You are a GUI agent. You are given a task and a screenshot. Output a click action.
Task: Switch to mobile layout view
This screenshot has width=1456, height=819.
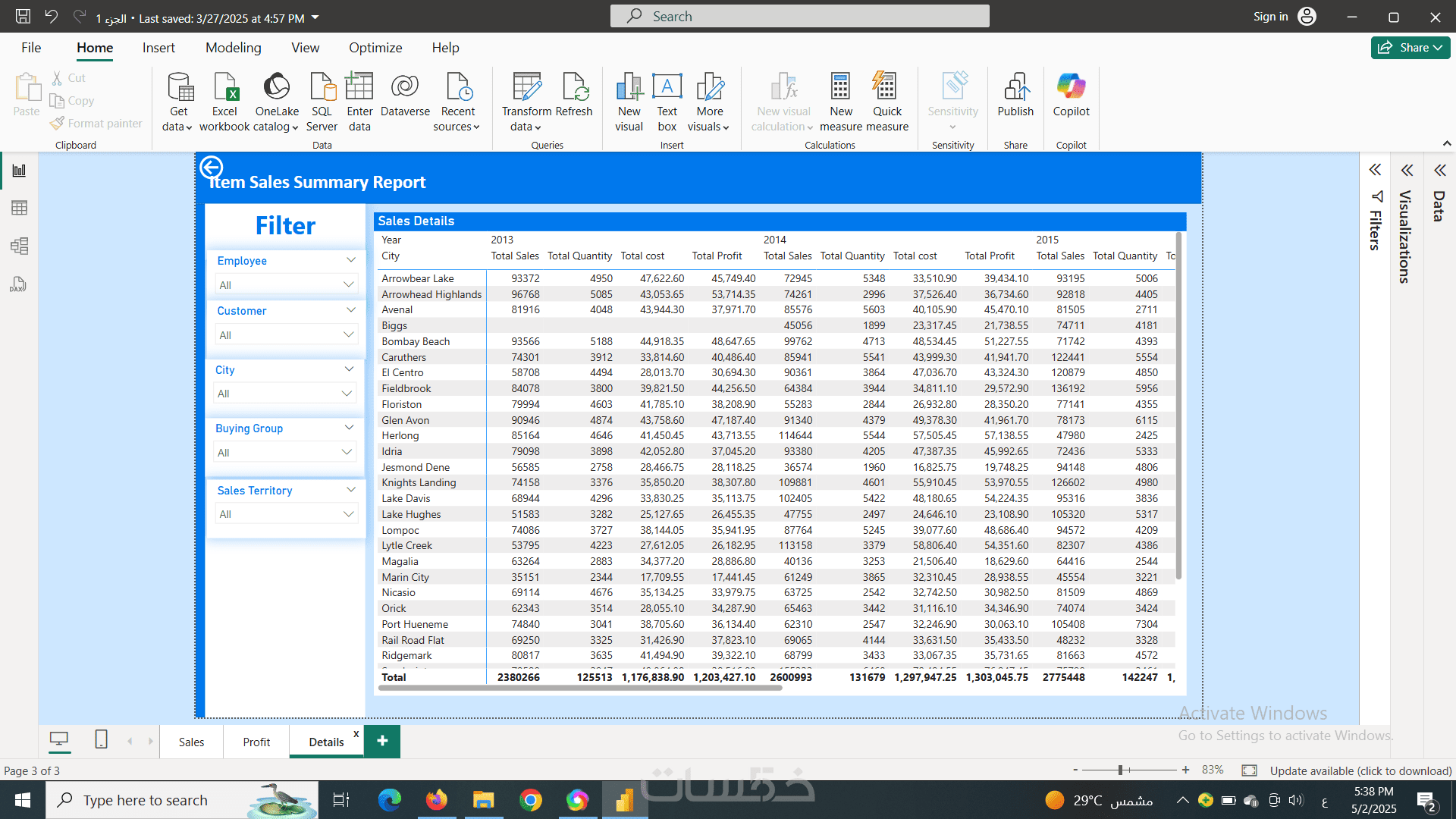point(101,739)
